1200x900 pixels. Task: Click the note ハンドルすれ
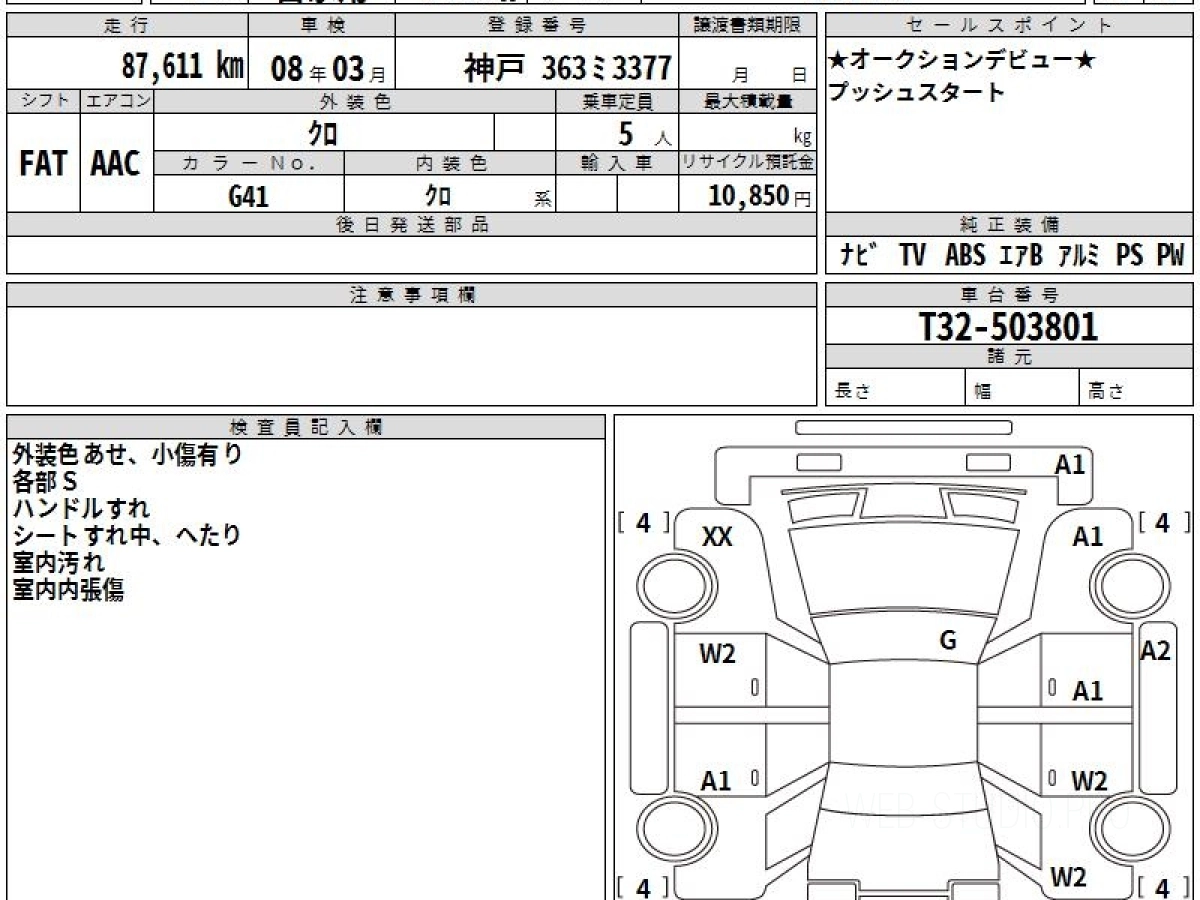tap(81, 509)
